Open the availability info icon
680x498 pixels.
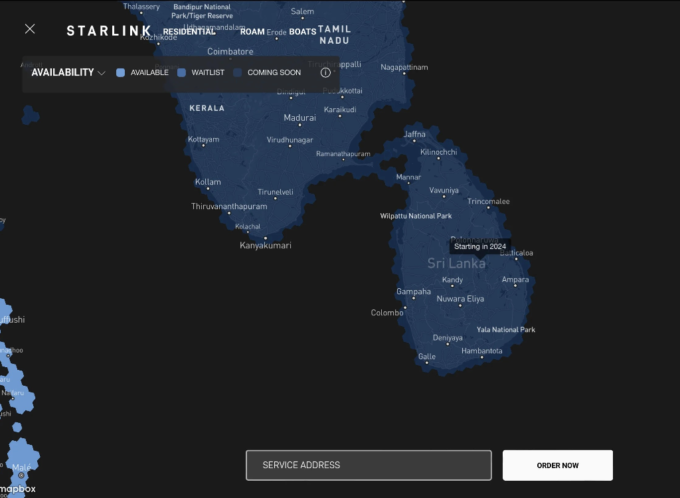pyautogui.click(x=325, y=73)
